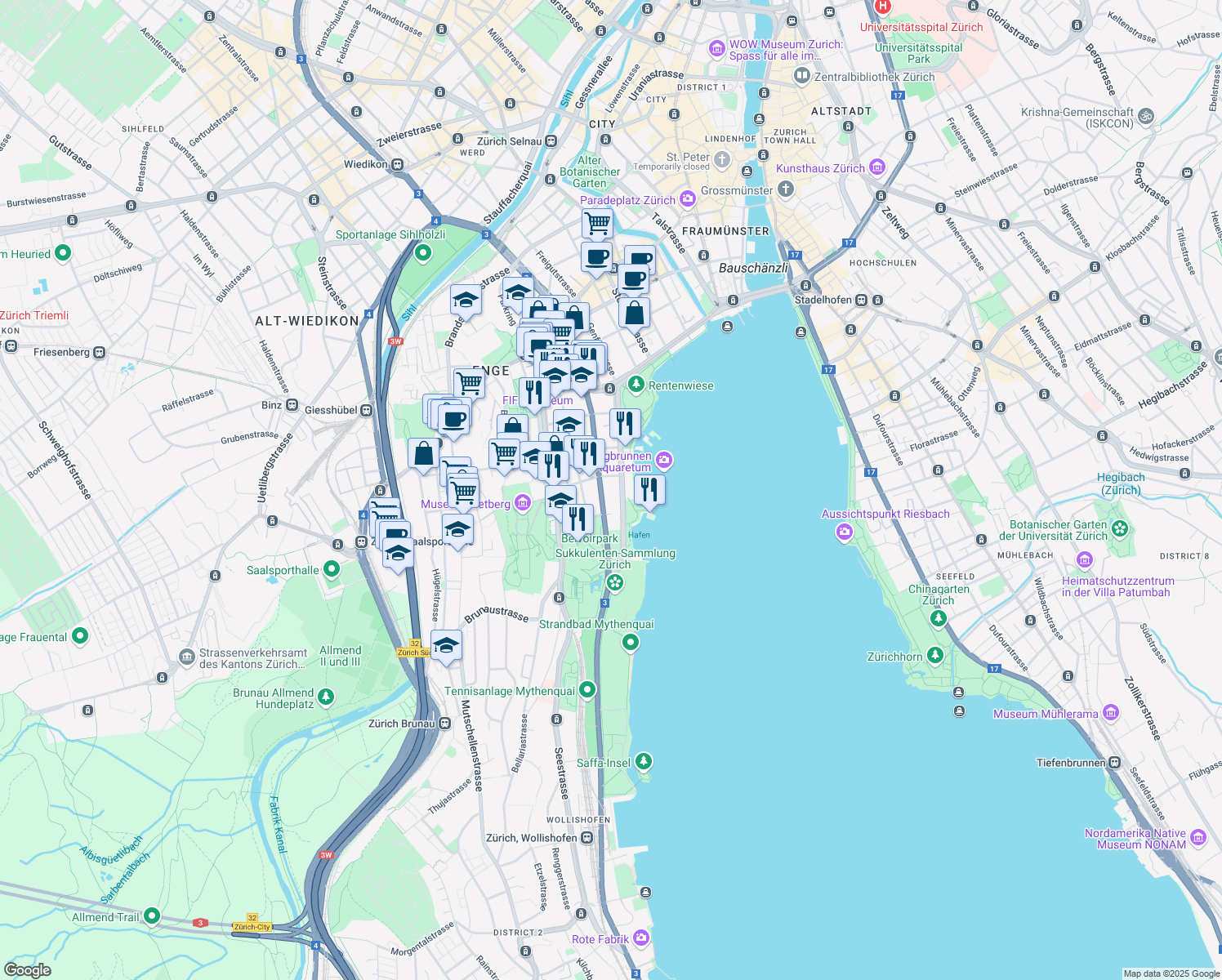
Task: Click the restaurant marker beside FIFA Museum
Action: point(534,393)
